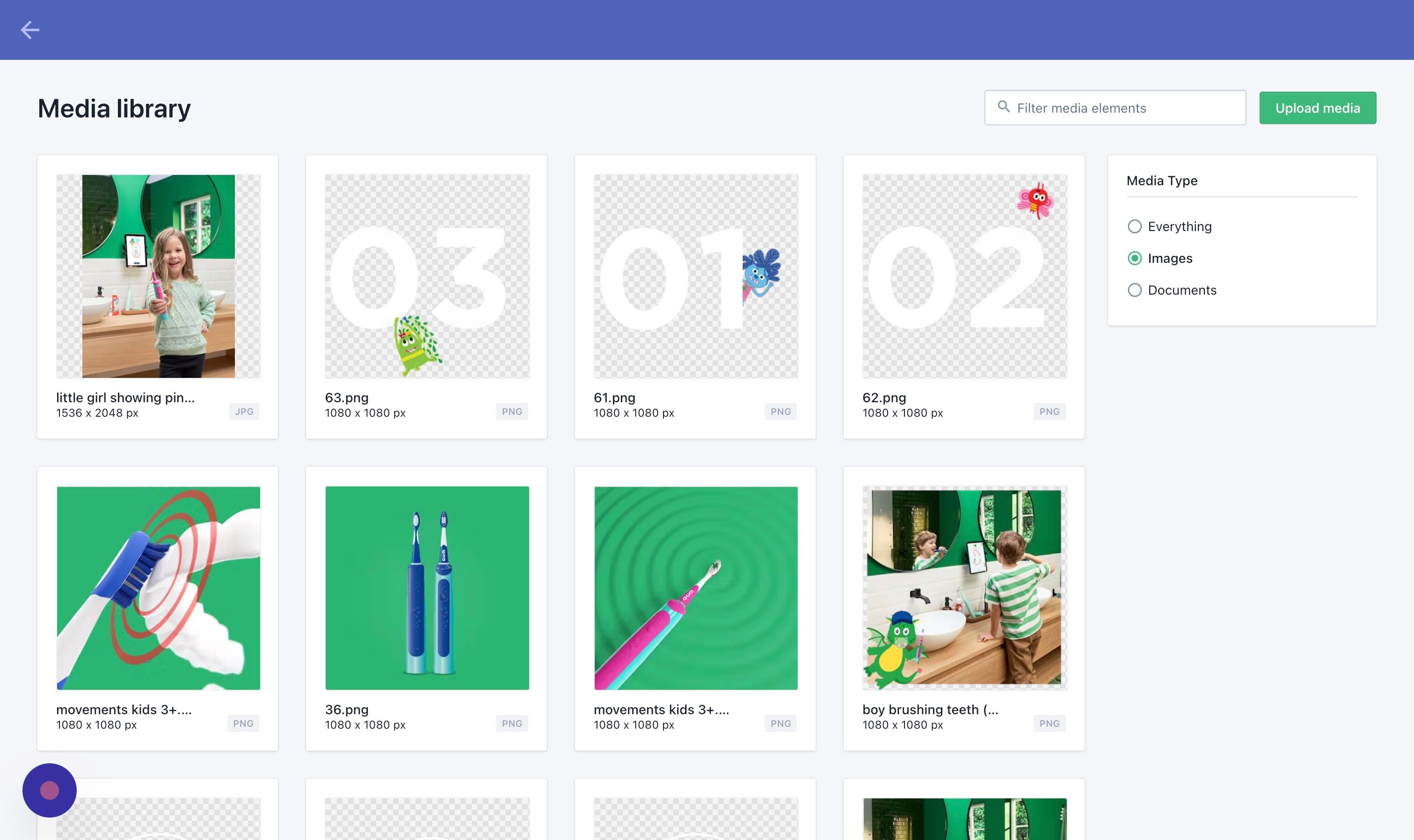
Task: Open the little girl showing pink toothbrush image
Action: [158, 276]
